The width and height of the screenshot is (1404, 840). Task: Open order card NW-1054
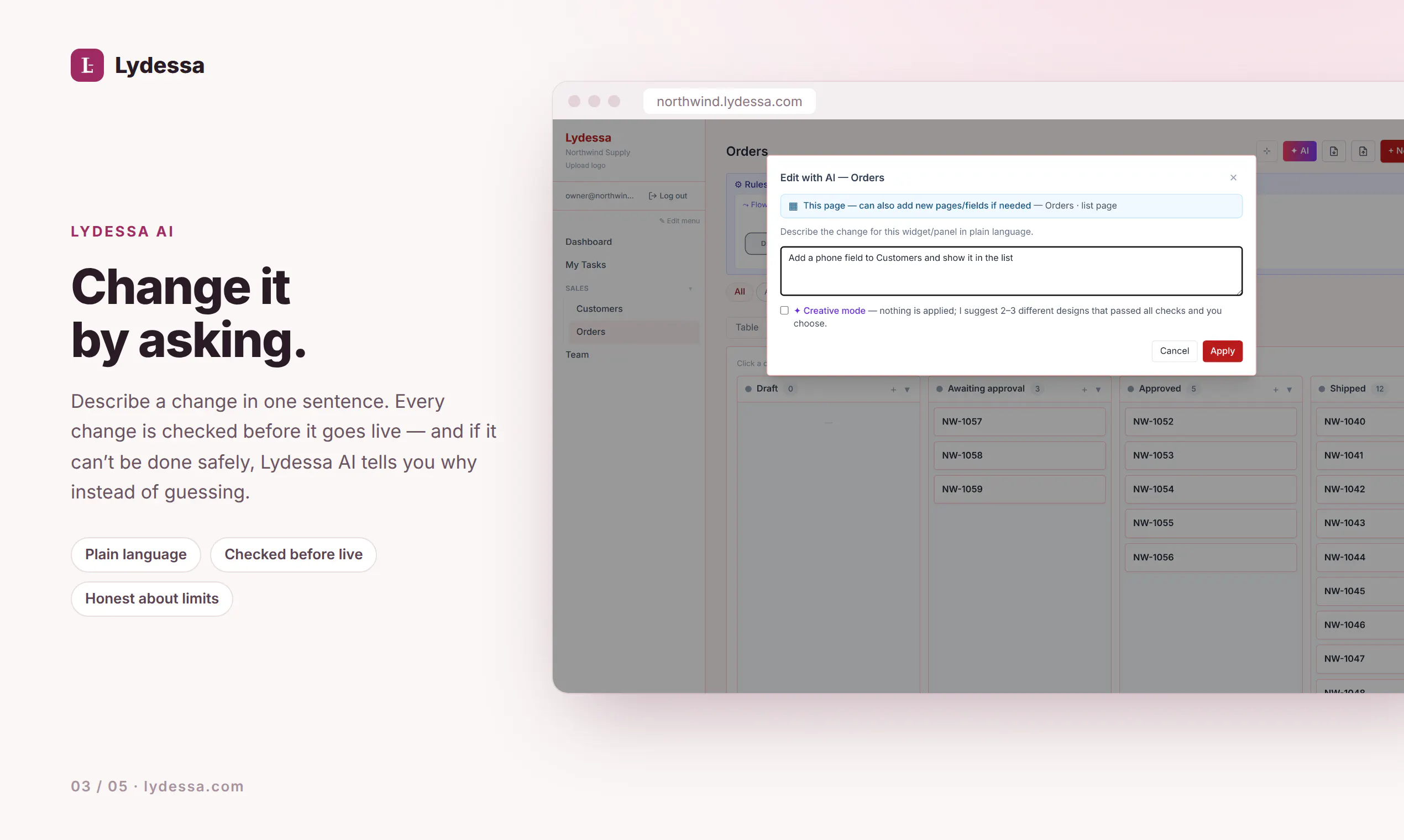point(1211,489)
